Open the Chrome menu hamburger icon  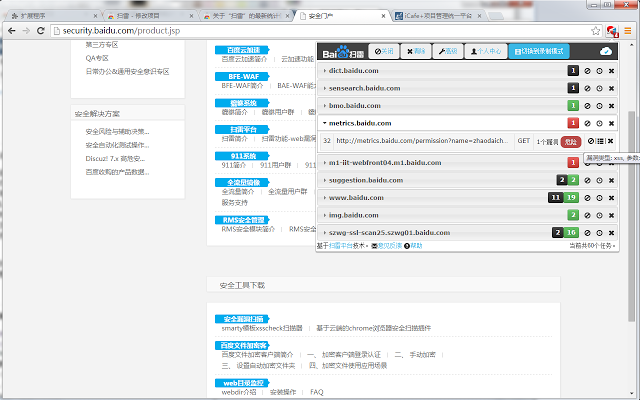pos(628,31)
